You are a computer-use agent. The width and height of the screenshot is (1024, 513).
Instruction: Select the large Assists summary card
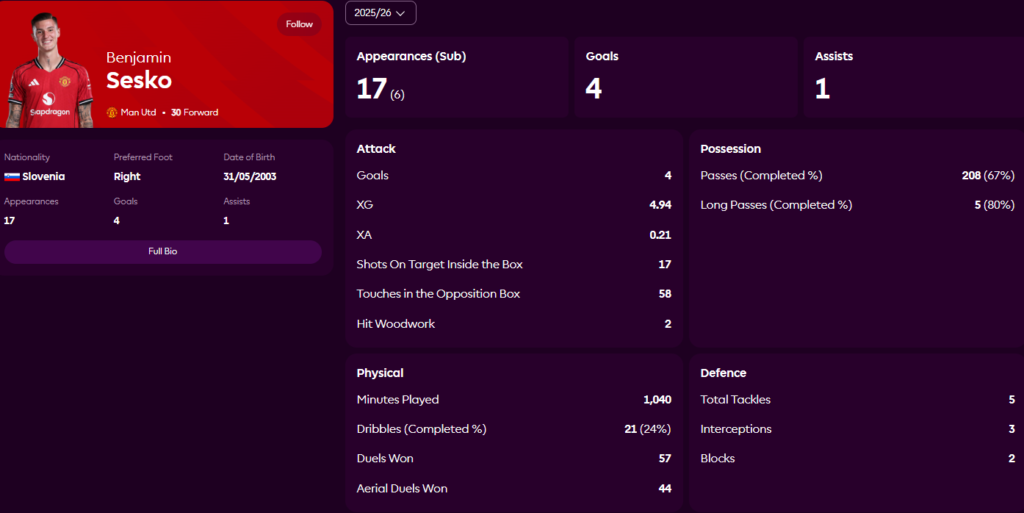913,78
